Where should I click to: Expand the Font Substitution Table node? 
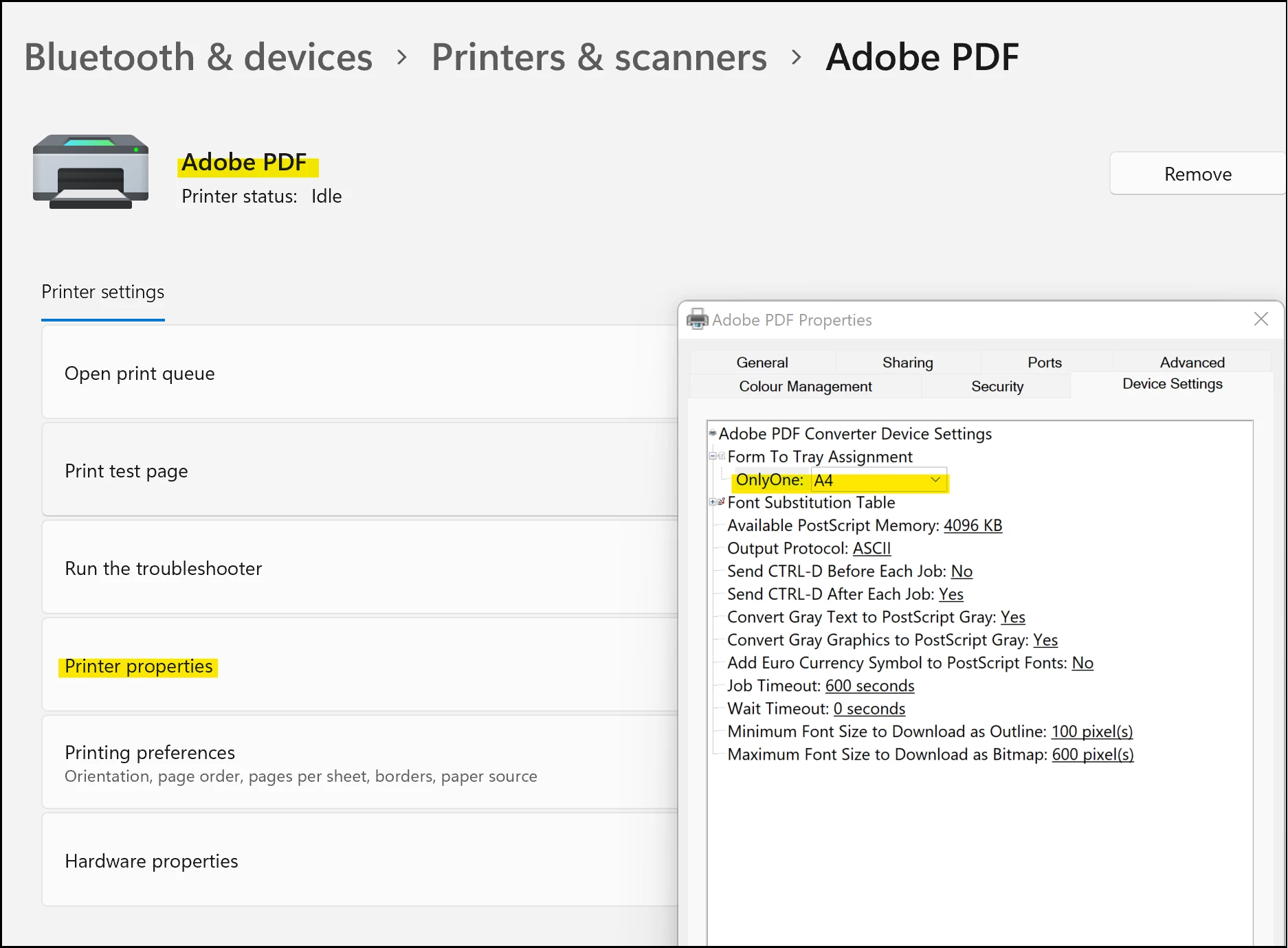(x=713, y=502)
